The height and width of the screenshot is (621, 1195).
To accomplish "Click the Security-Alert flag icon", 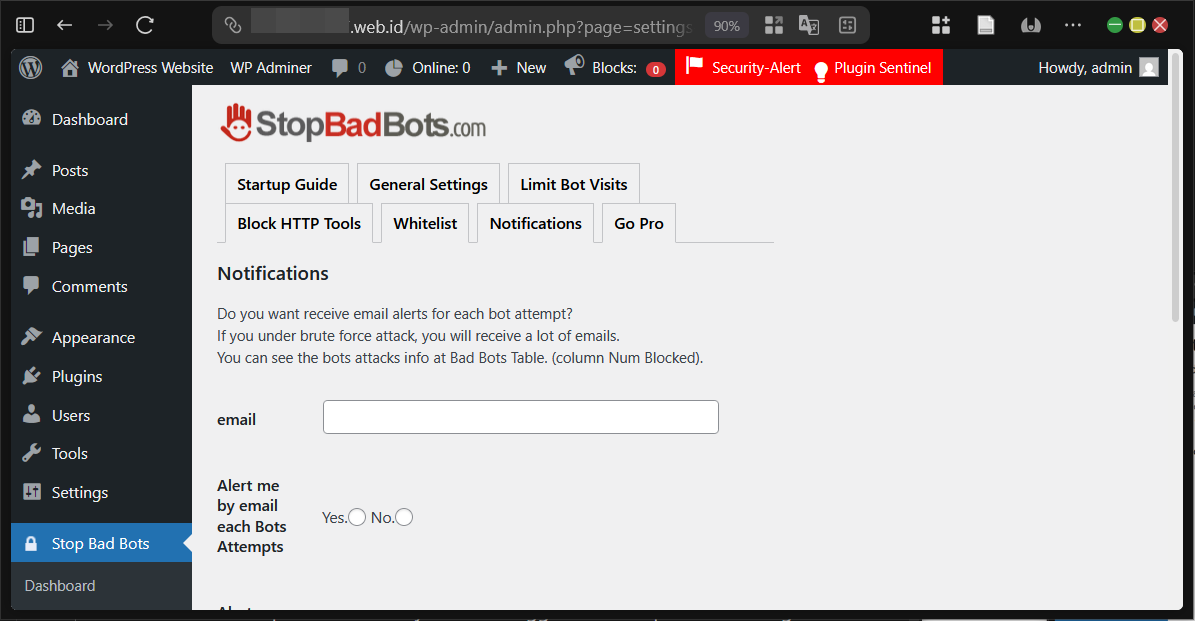I will tap(694, 66).
